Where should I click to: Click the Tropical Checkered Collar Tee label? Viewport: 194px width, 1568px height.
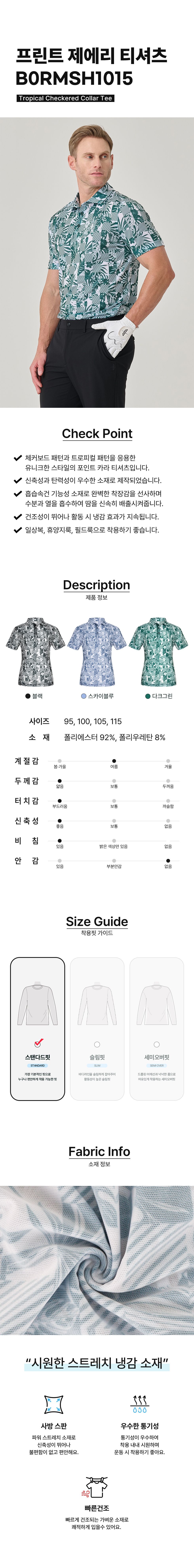pyautogui.click(x=65, y=98)
